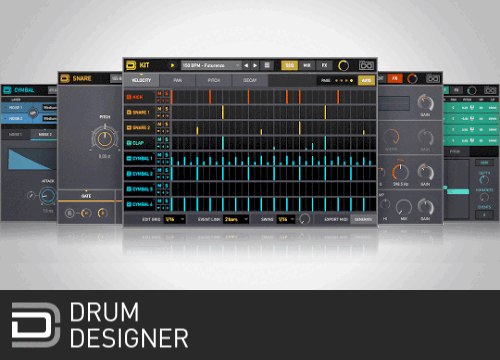Click the envelope shape display in Cymbal window

(32, 159)
